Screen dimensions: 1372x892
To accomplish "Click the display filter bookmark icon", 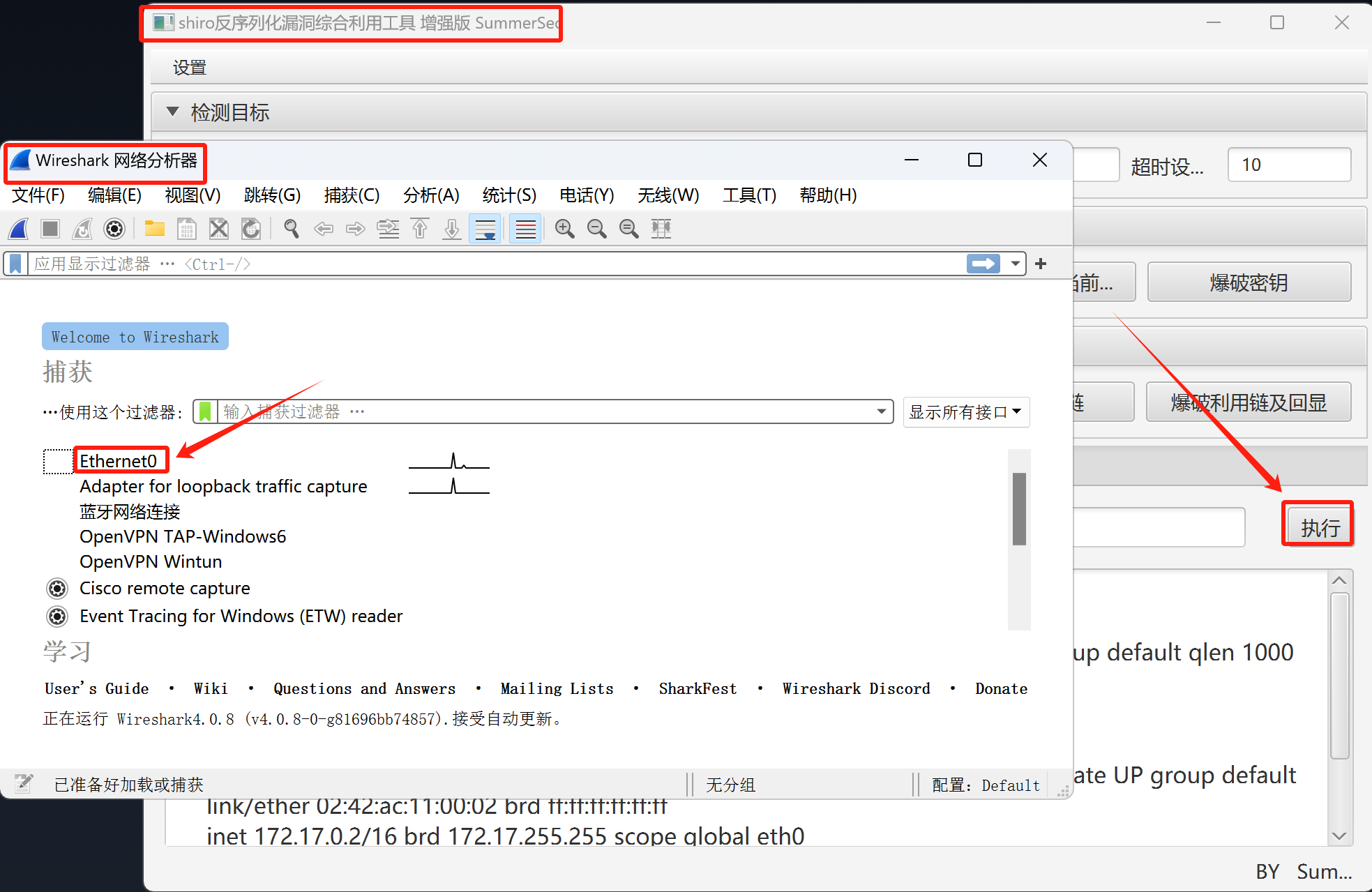I will (x=15, y=264).
